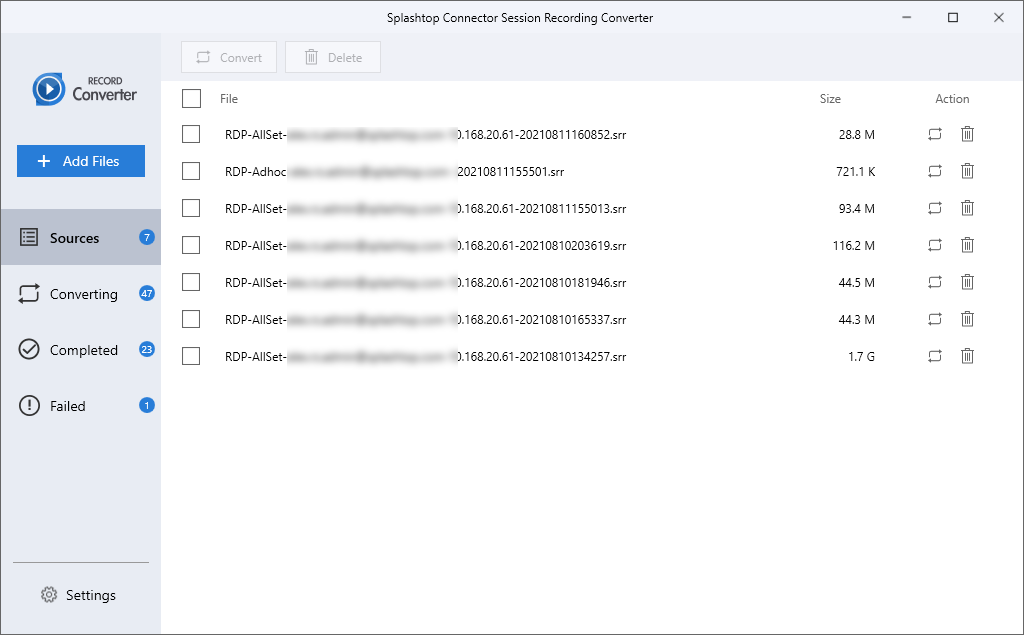The image size is (1024, 635).
Task: Convert the file ending 20210810203619.srr
Action: point(935,245)
